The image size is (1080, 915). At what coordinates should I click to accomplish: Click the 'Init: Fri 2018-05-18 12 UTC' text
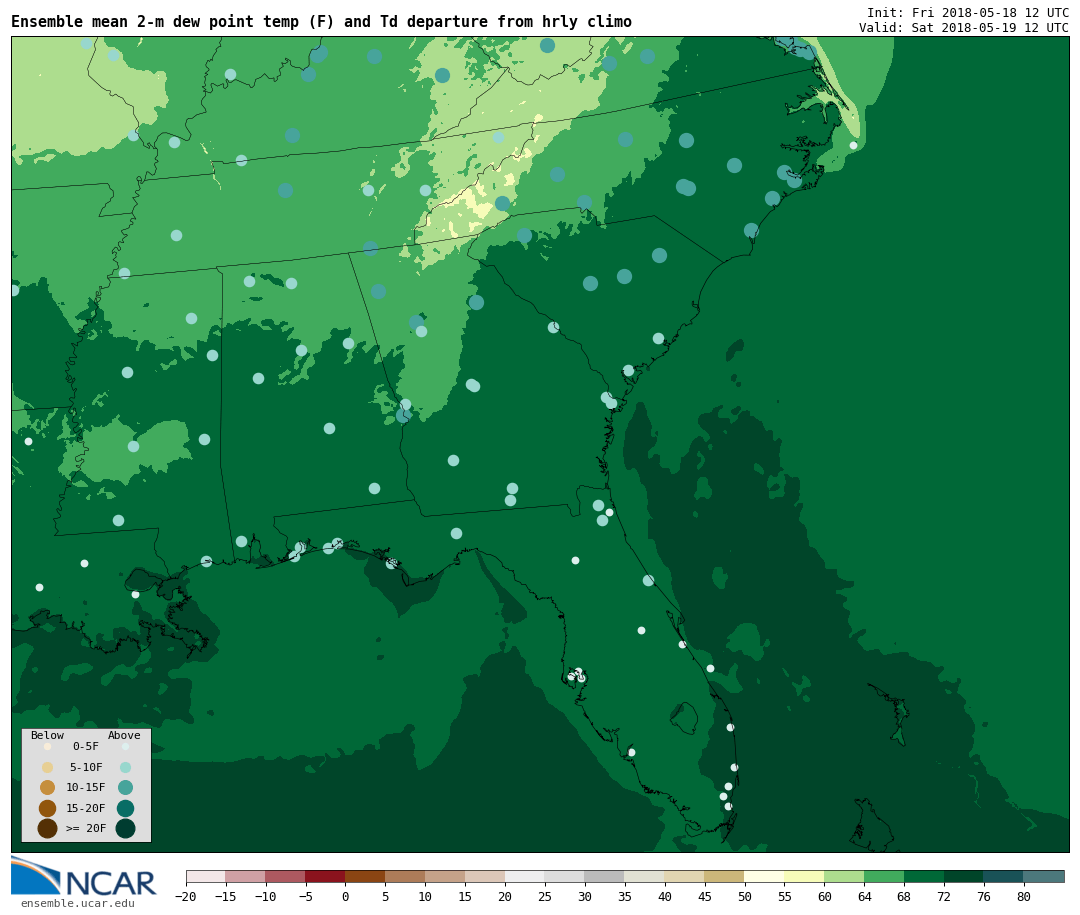(x=968, y=12)
